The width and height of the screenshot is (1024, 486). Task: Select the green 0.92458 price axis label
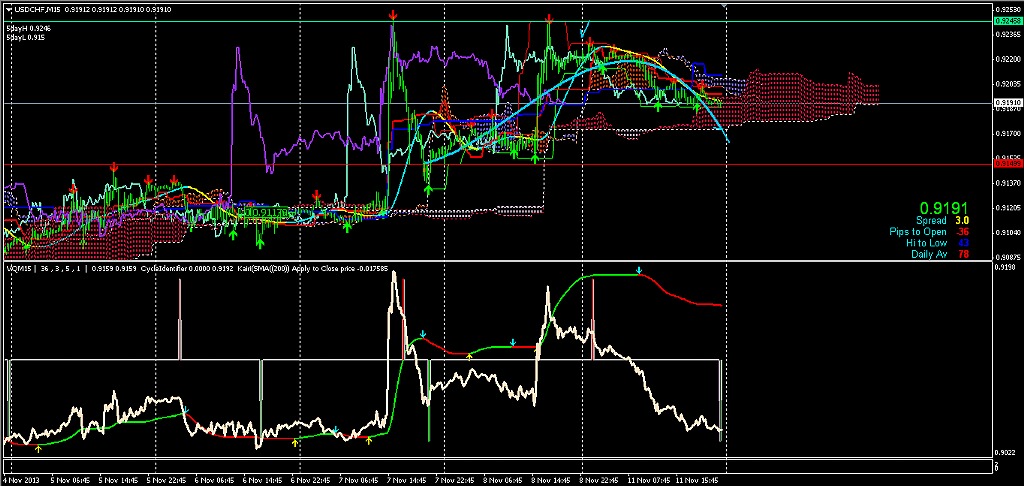(x=1007, y=21)
